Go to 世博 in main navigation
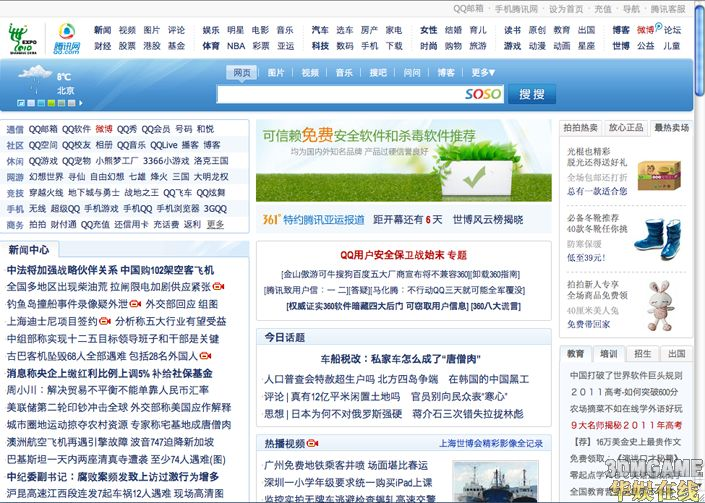 (621, 46)
